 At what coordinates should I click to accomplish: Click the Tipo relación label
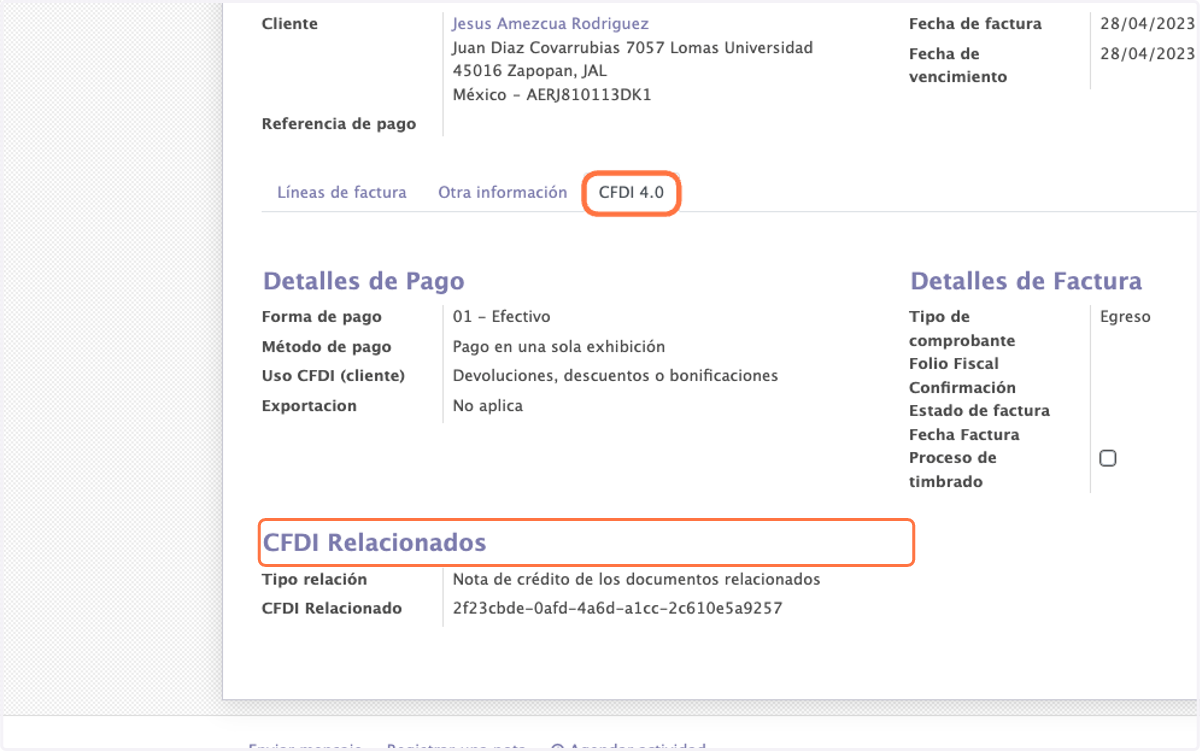tap(314, 579)
